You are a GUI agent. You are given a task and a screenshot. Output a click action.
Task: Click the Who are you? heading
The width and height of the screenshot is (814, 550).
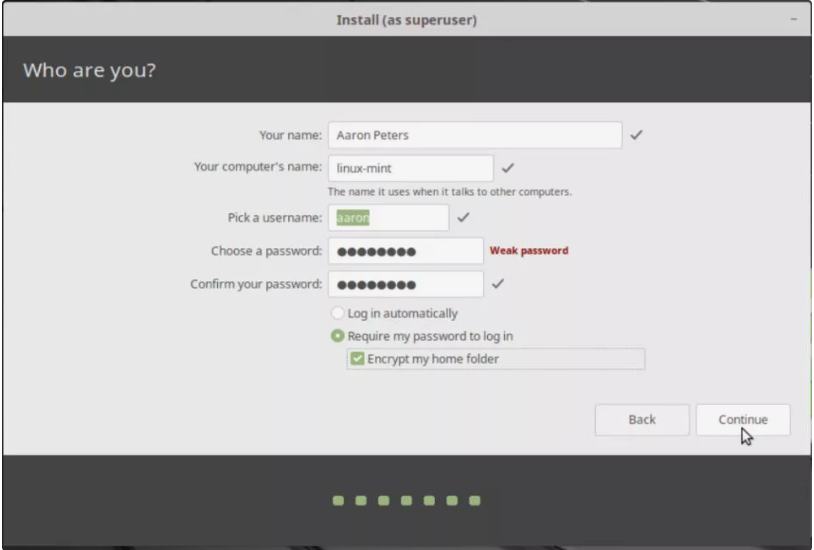coord(89,70)
